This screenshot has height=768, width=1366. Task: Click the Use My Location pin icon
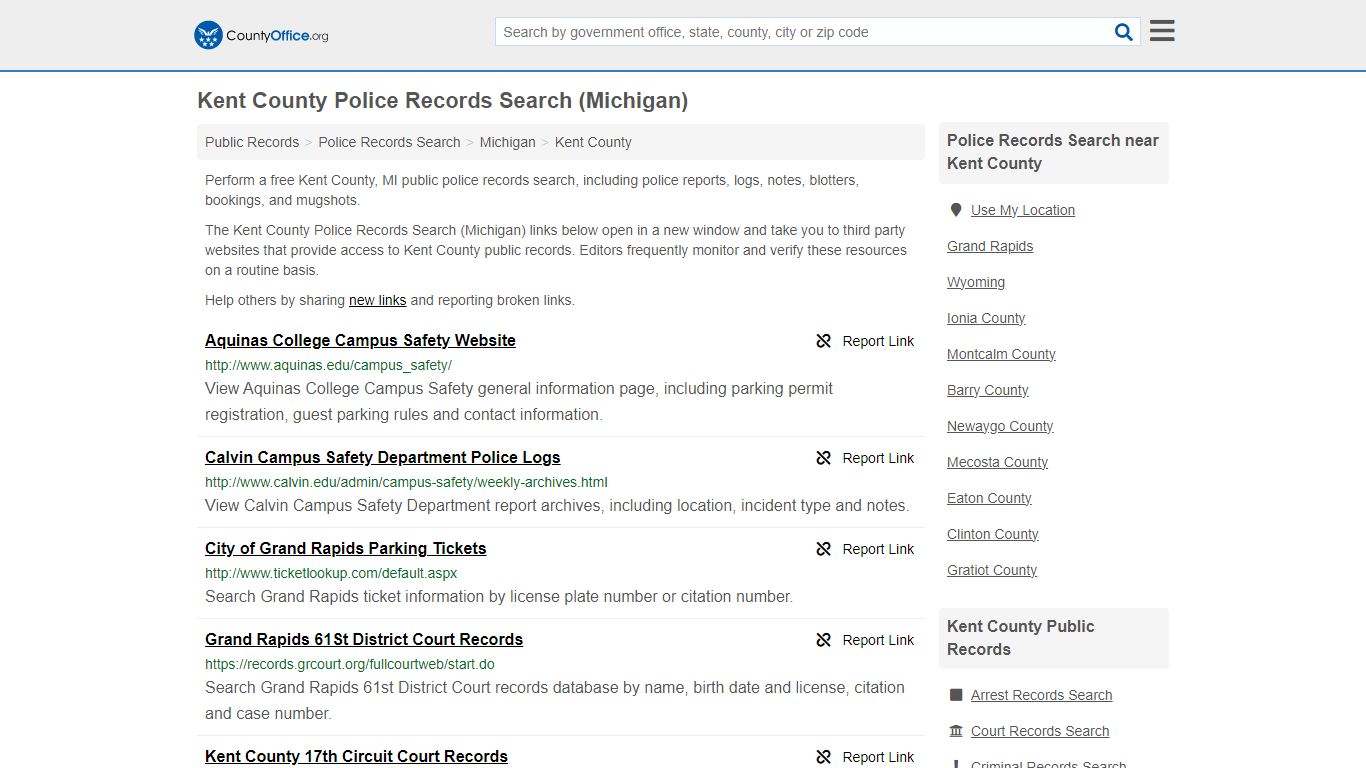click(956, 210)
